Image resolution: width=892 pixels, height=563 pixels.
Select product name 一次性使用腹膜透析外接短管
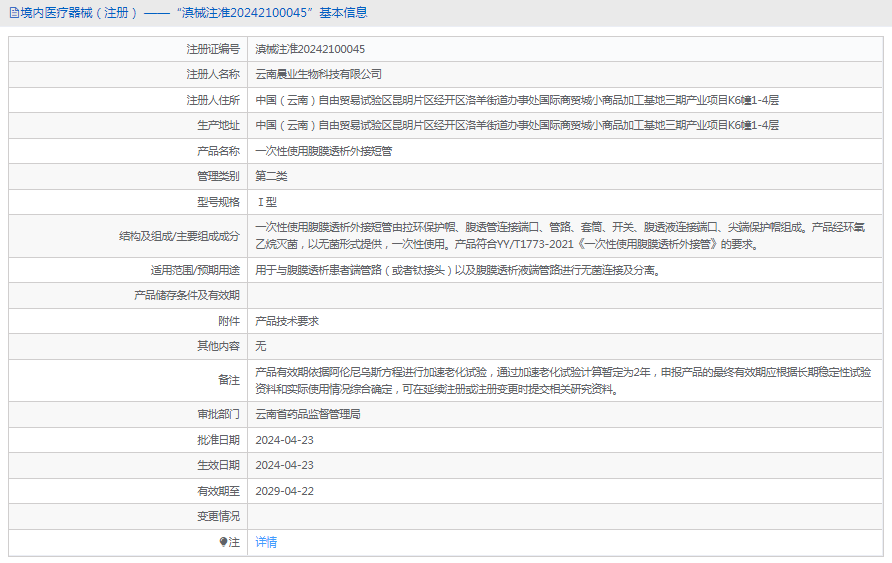pos(323,151)
